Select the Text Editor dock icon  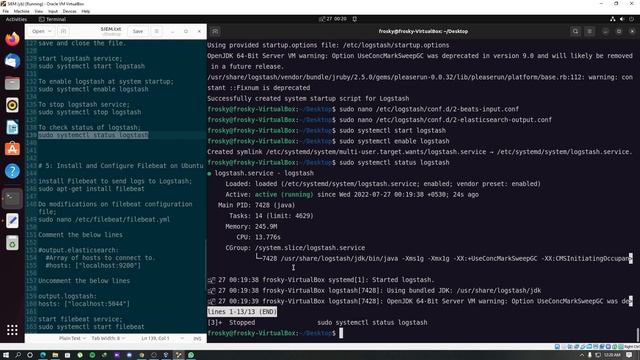(12, 221)
